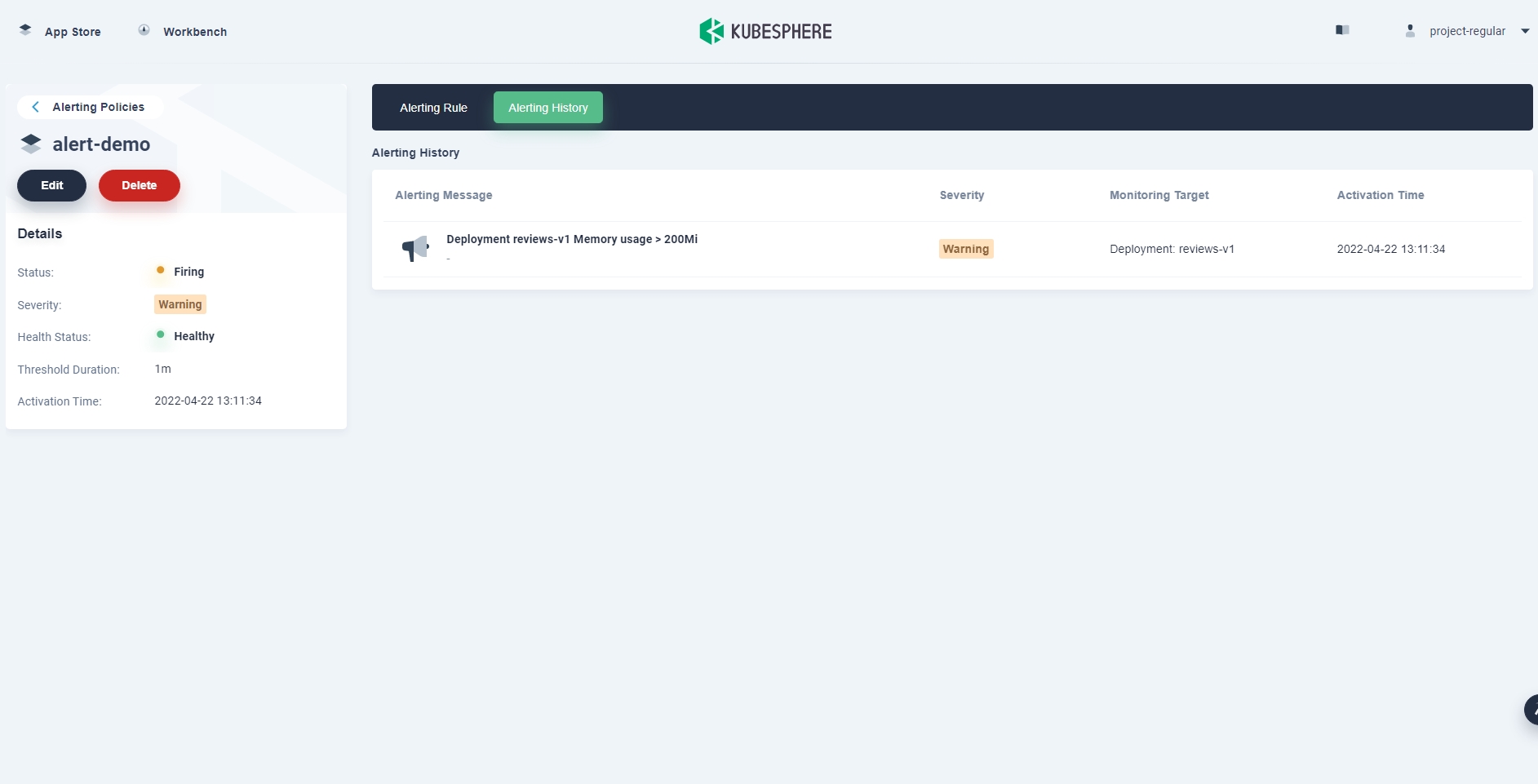Screen dimensions: 1538x784
Task: Click the App Store layers icon
Action: click(x=25, y=30)
